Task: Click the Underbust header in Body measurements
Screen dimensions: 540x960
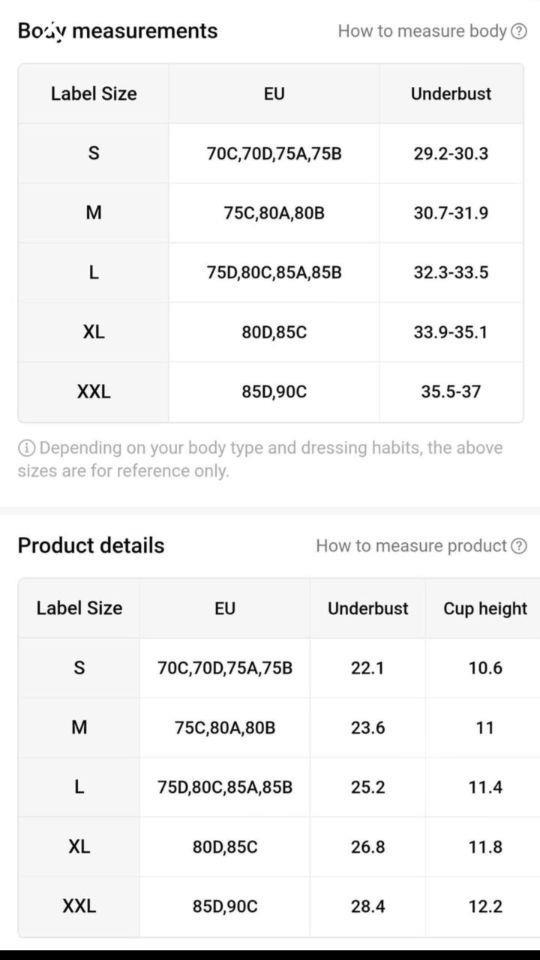Action: click(451, 94)
